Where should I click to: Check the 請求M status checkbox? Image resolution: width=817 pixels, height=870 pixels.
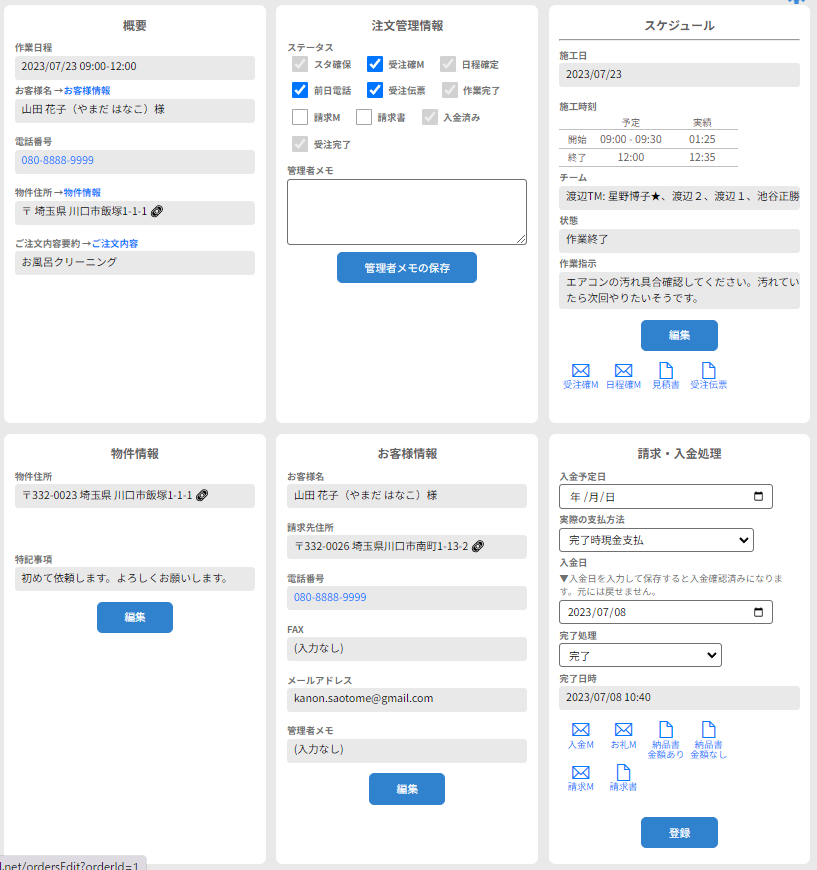(x=300, y=117)
